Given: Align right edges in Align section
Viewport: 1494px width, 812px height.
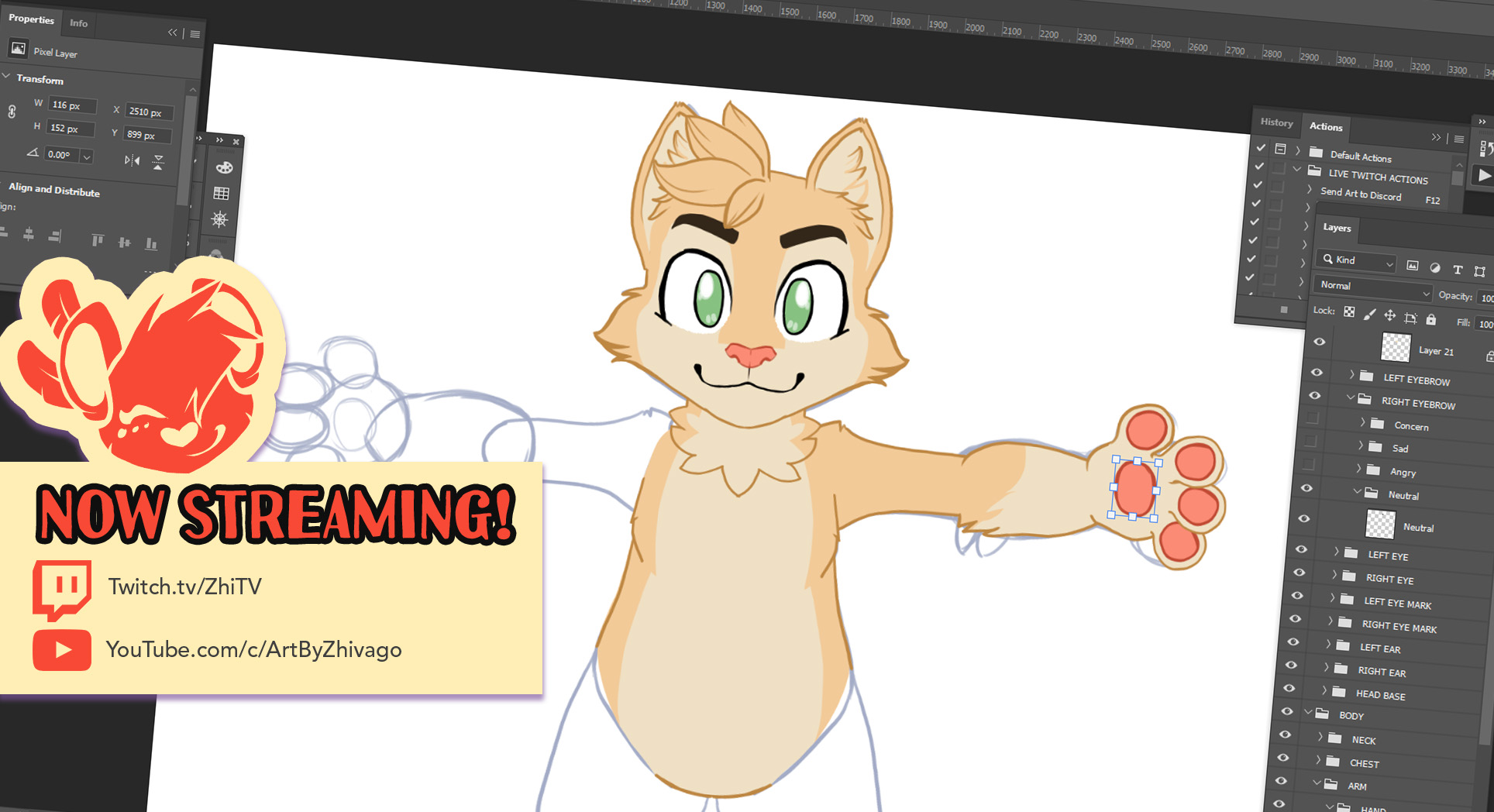Looking at the screenshot, I should (55, 236).
